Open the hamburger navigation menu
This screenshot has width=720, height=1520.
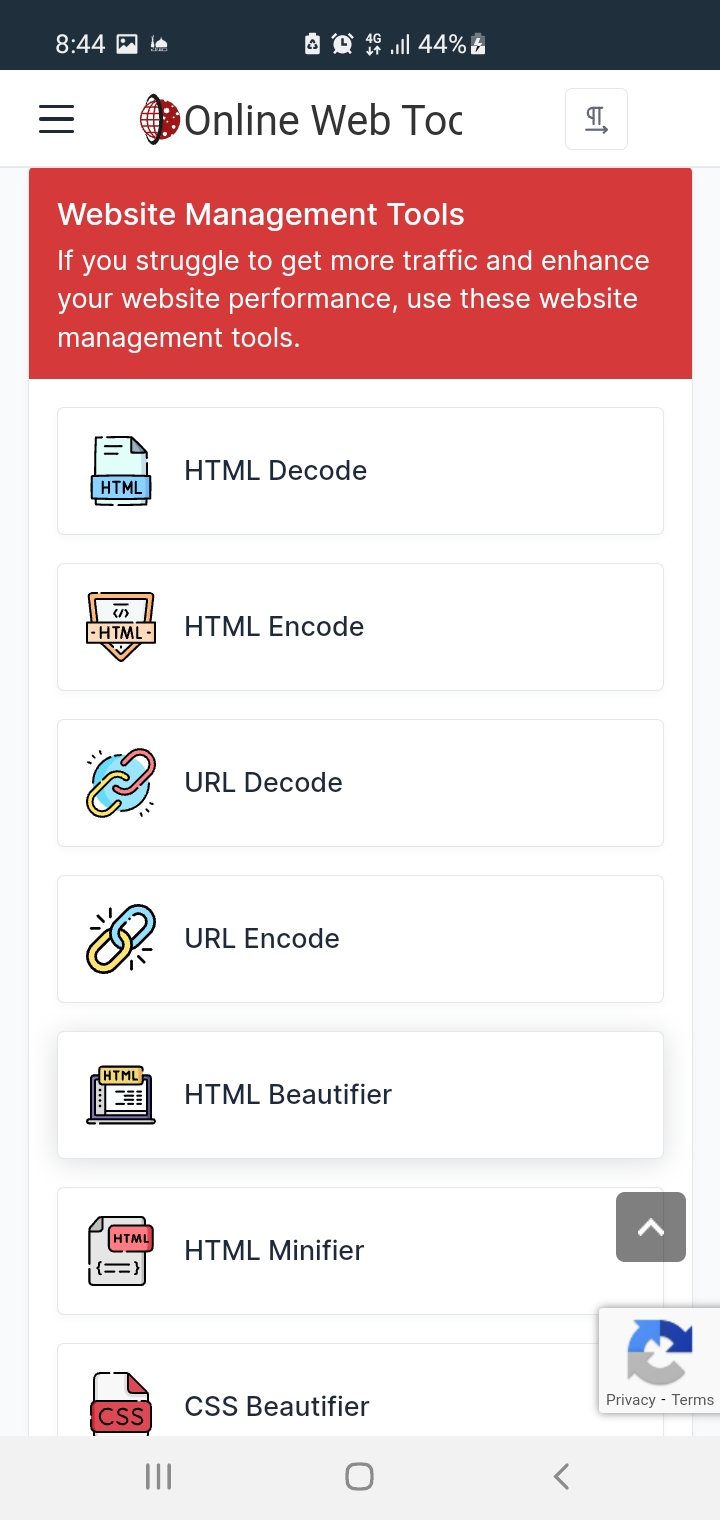click(57, 120)
